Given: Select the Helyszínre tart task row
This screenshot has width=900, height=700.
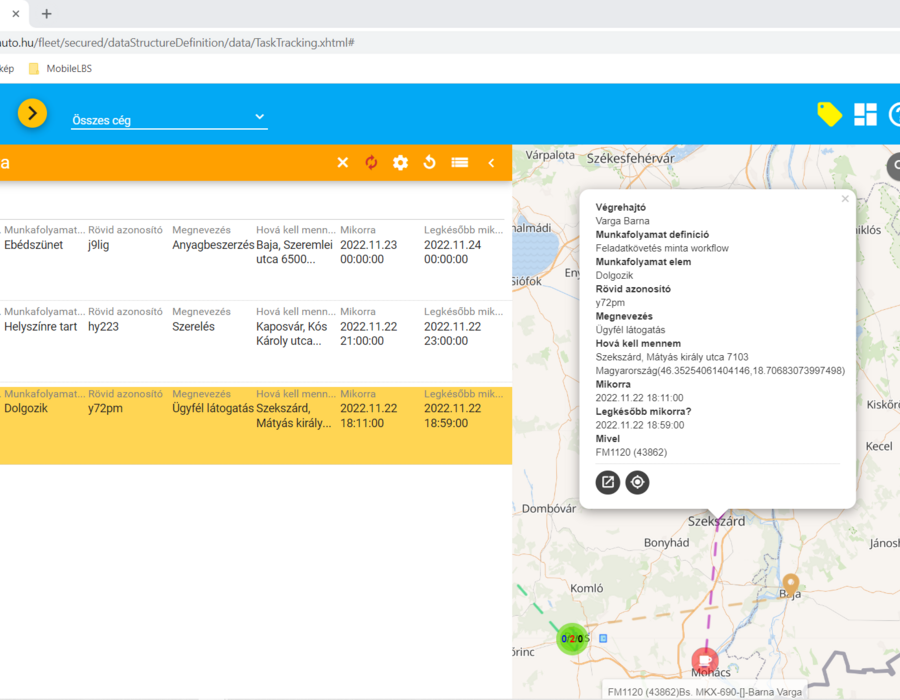Looking at the screenshot, I should (x=255, y=341).
